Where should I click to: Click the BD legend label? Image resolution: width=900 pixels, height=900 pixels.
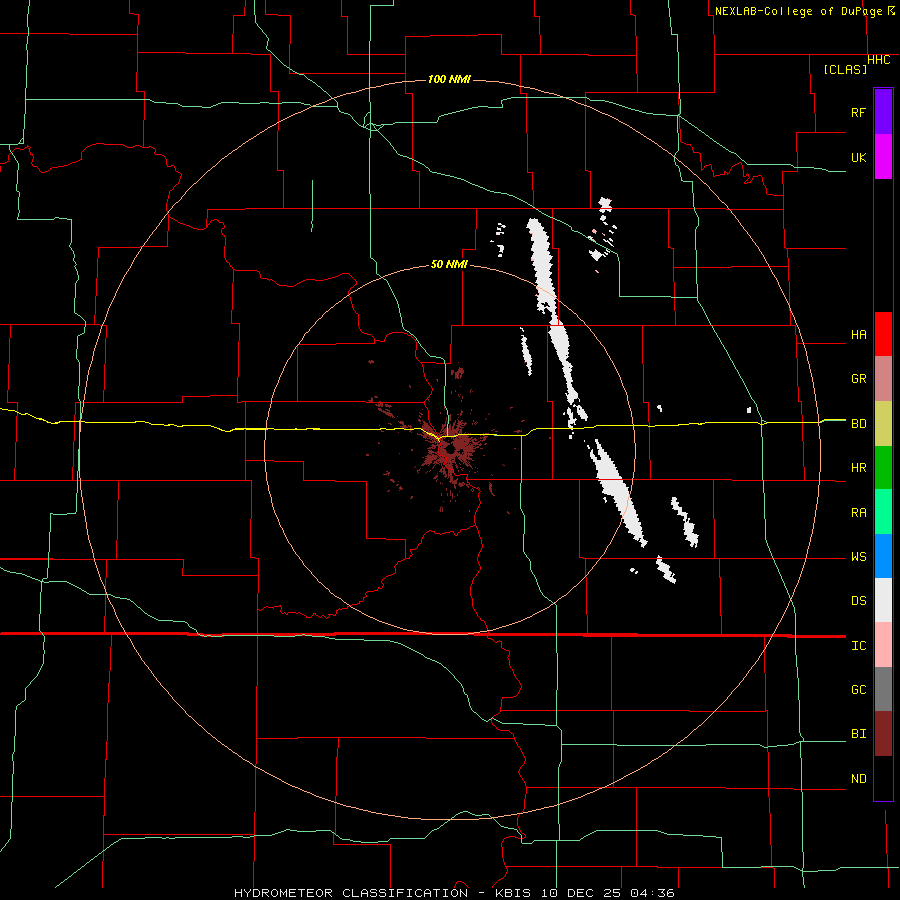858,424
